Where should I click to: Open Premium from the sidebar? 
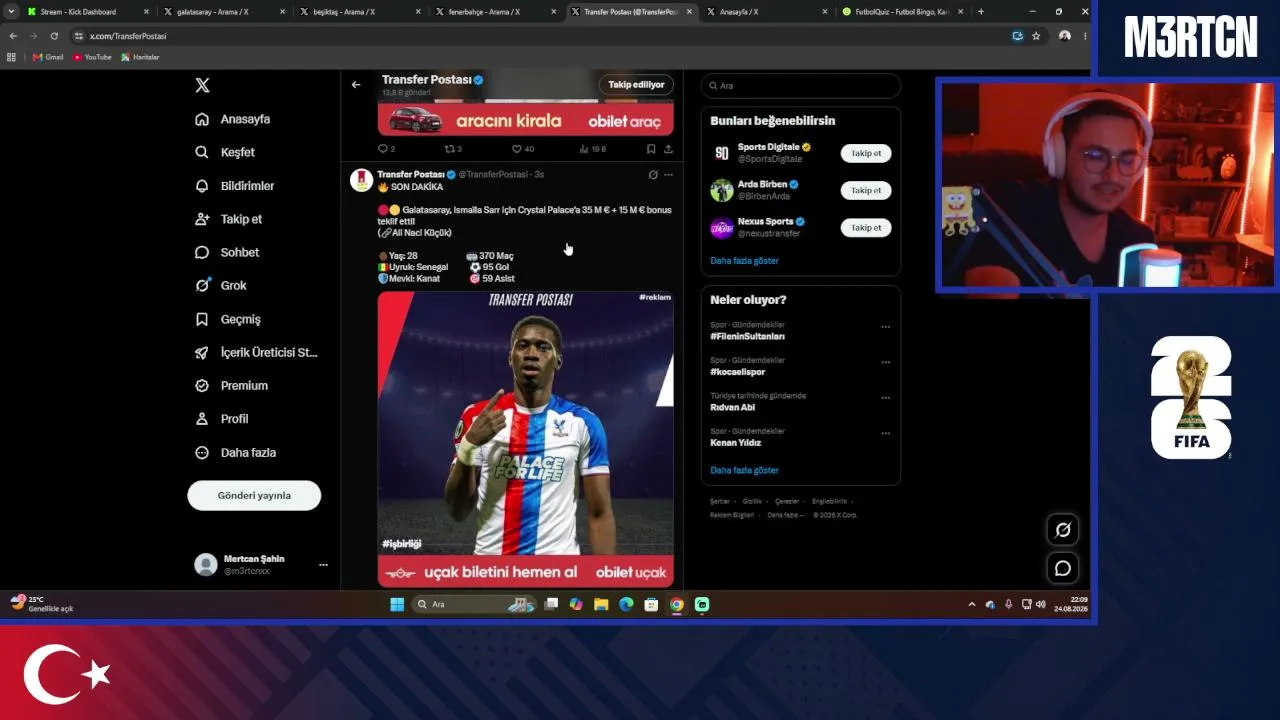click(x=231, y=385)
